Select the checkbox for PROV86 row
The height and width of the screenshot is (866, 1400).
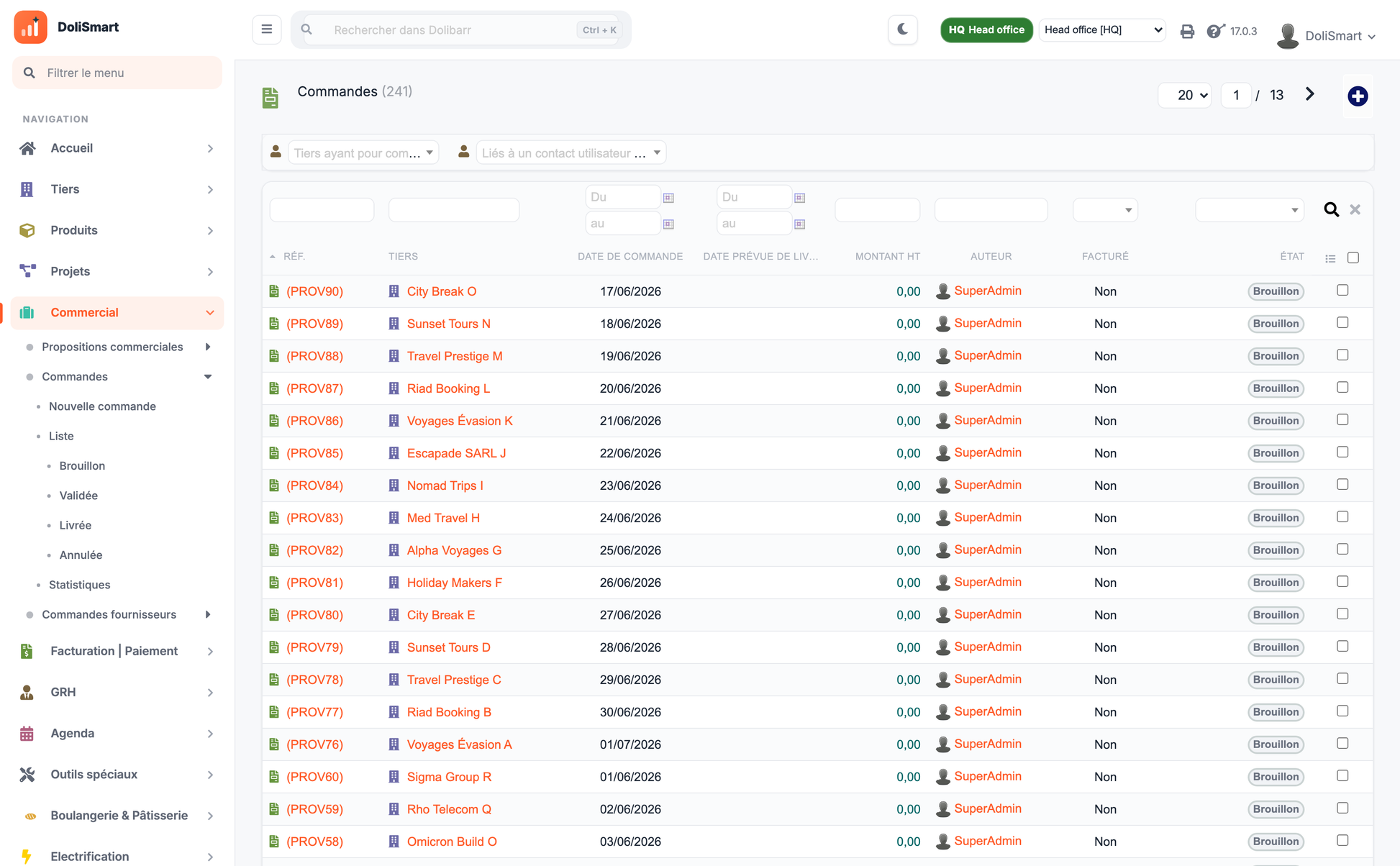click(x=1342, y=420)
